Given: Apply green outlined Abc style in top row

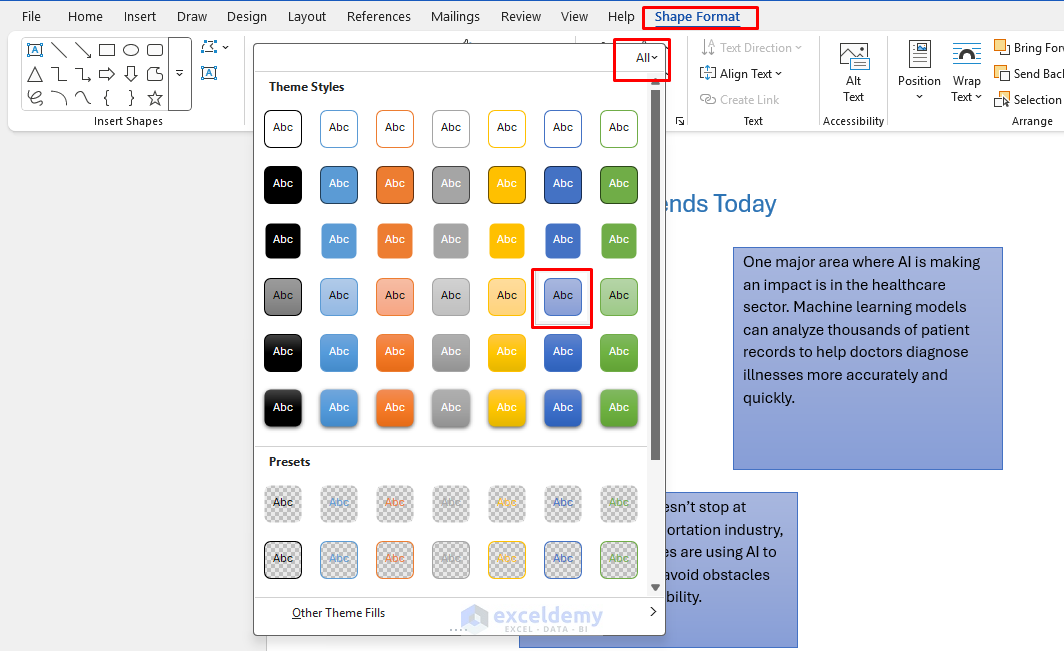Looking at the screenshot, I should (619, 128).
